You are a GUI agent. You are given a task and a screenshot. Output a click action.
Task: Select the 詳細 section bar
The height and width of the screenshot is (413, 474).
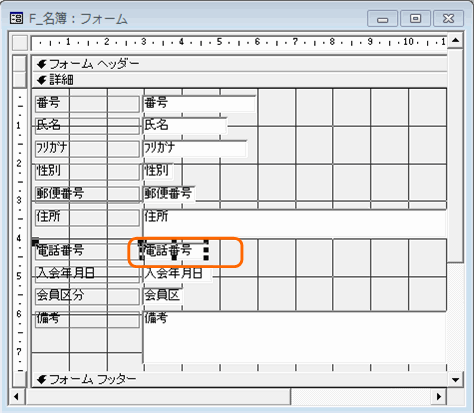tap(239, 80)
